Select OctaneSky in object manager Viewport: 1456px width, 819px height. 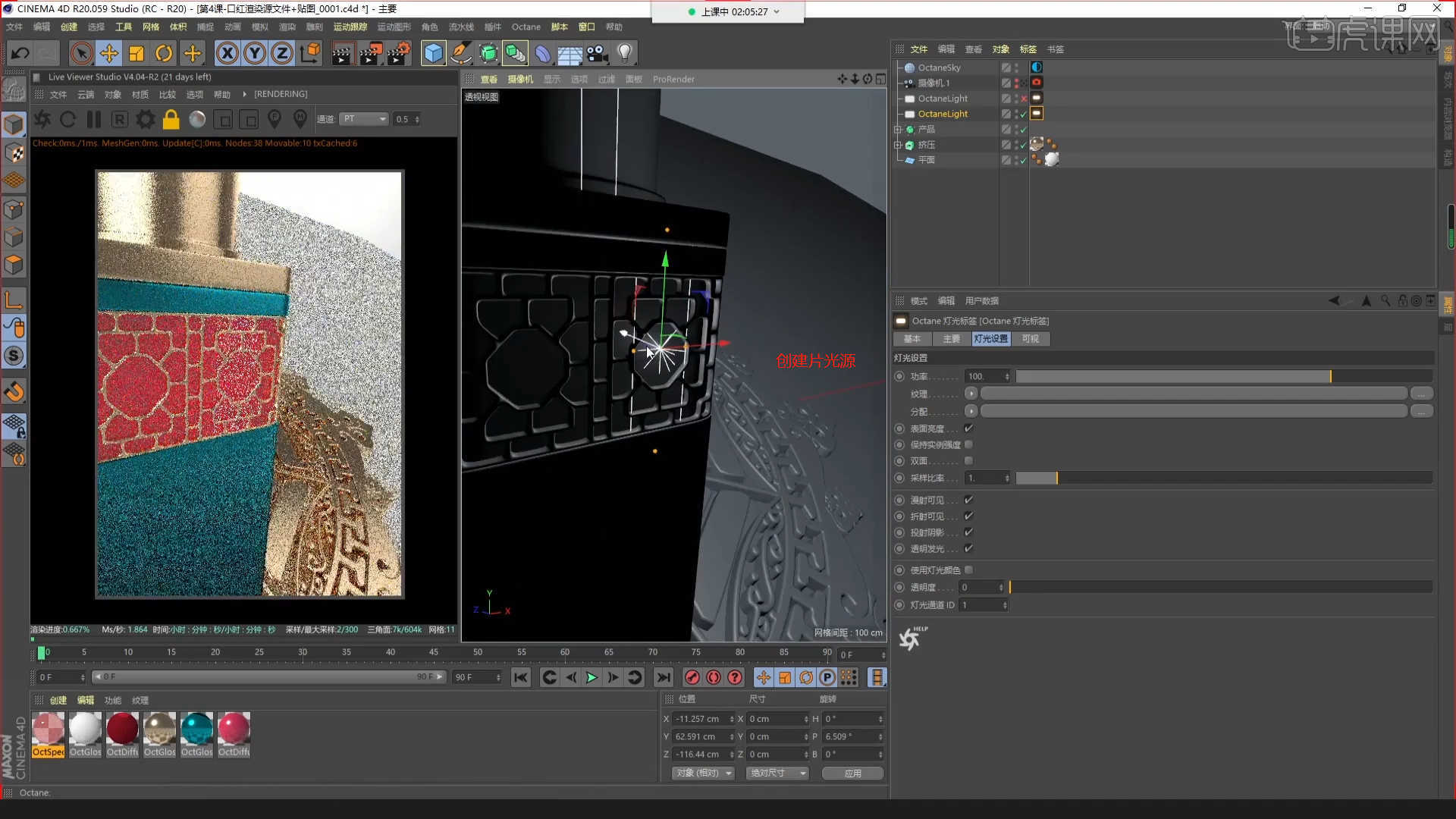pyautogui.click(x=939, y=67)
